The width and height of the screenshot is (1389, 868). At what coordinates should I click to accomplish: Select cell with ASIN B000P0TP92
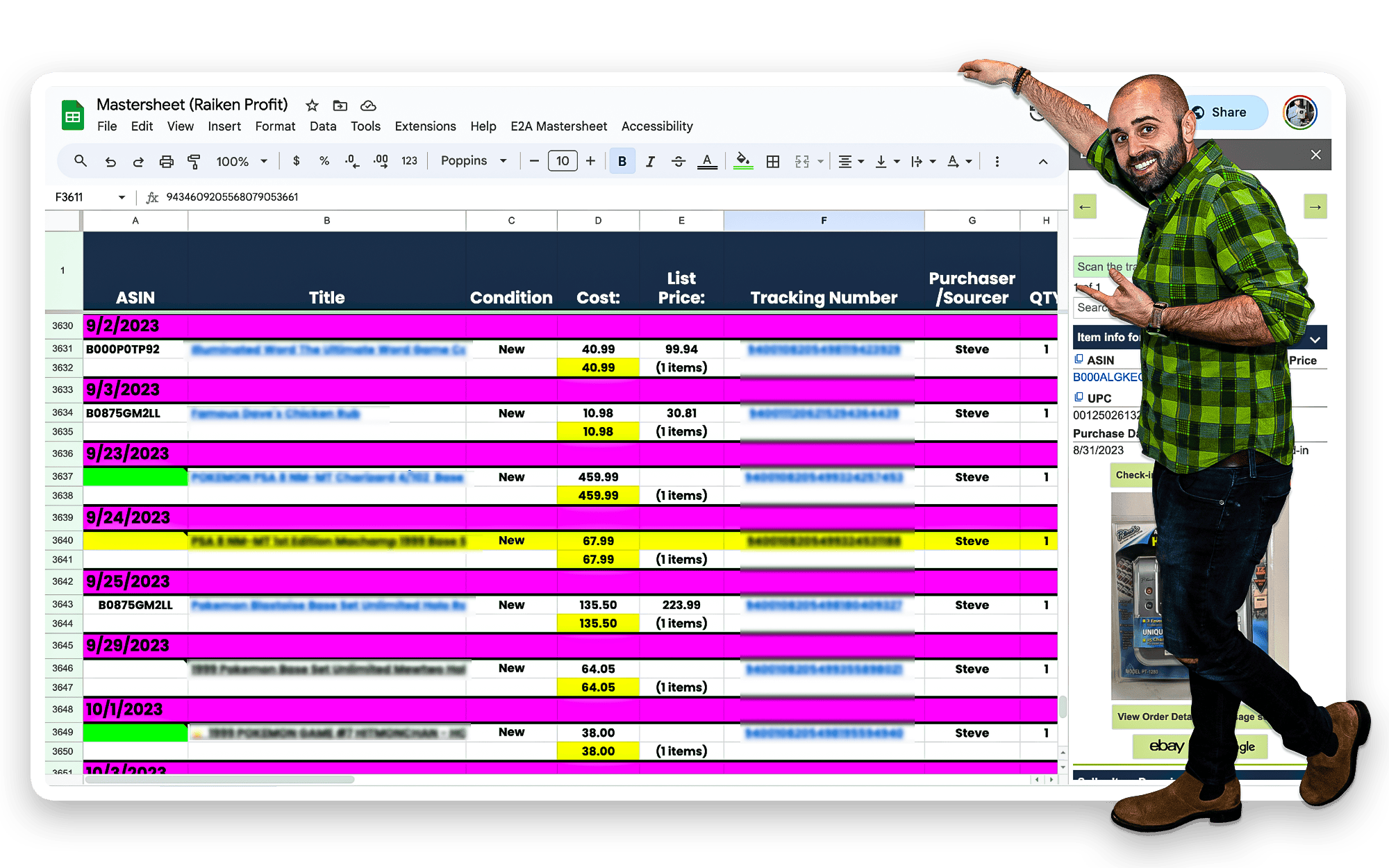point(135,349)
